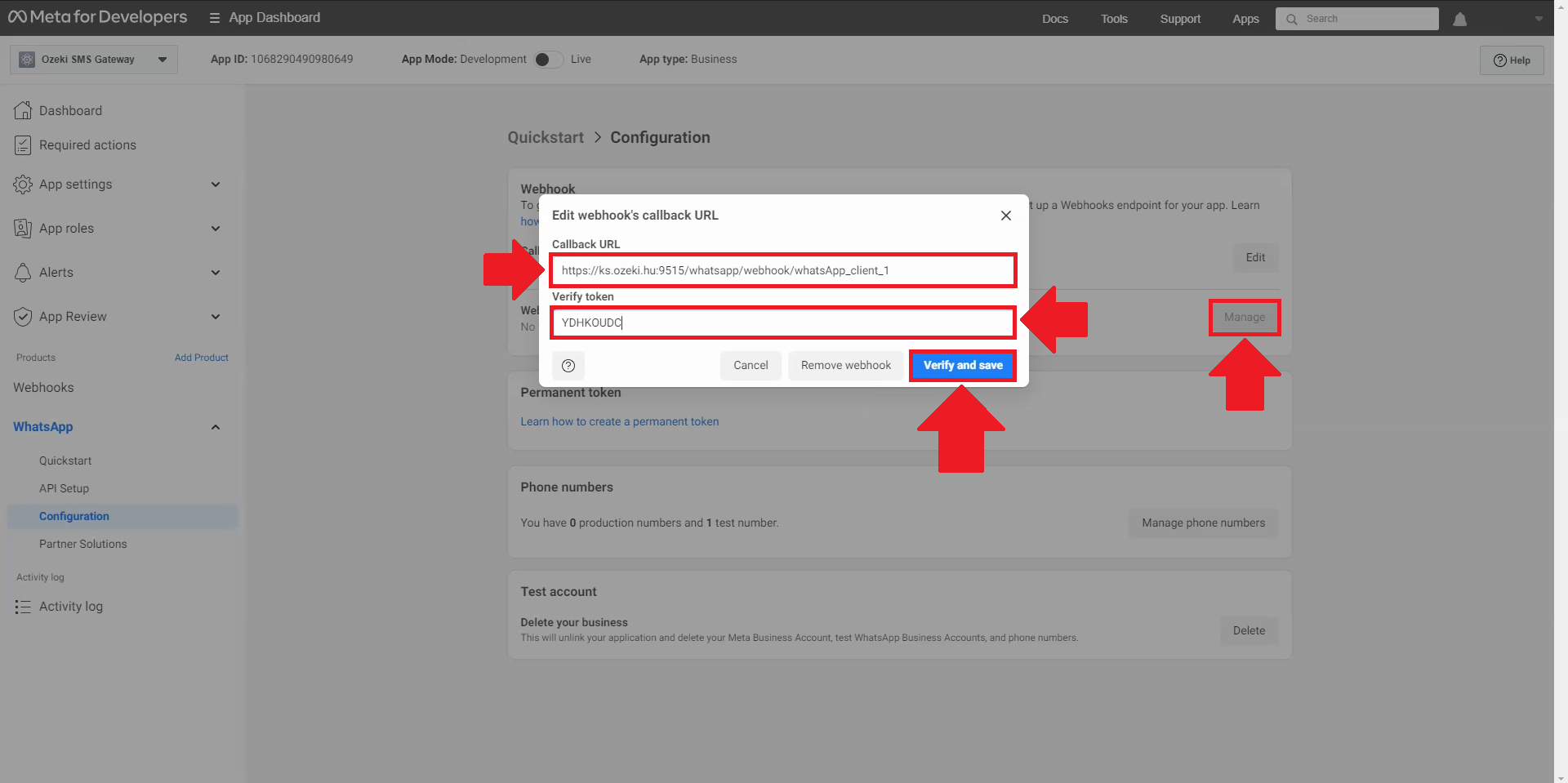Open Activity log in sidebar
Image resolution: width=1568 pixels, height=783 pixels.
point(71,607)
